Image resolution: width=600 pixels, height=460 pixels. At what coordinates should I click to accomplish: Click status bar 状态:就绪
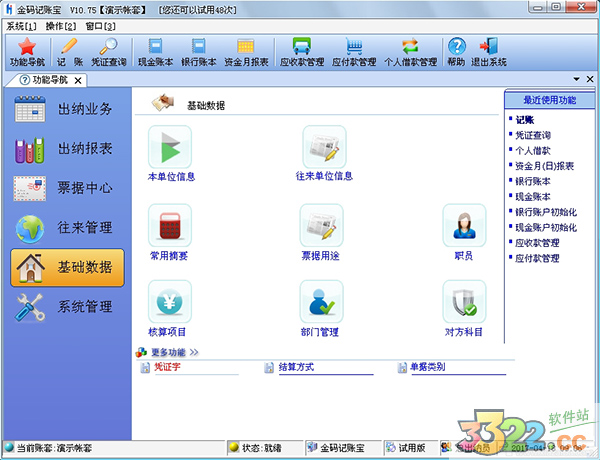click(262, 448)
